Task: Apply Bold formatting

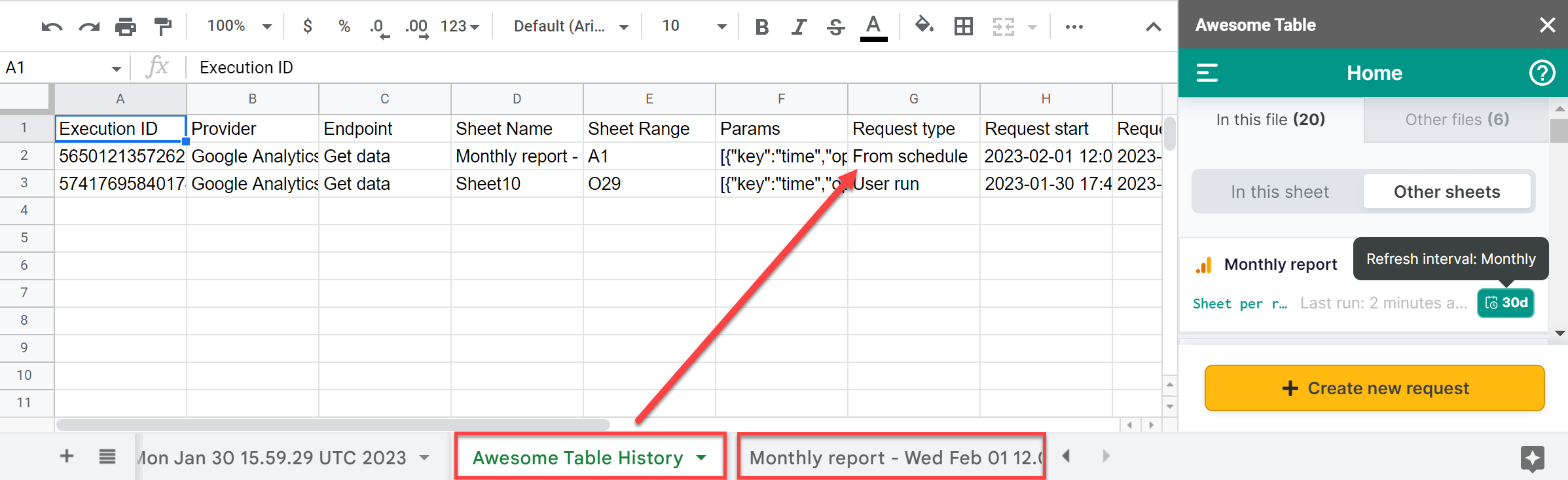Action: (761, 27)
